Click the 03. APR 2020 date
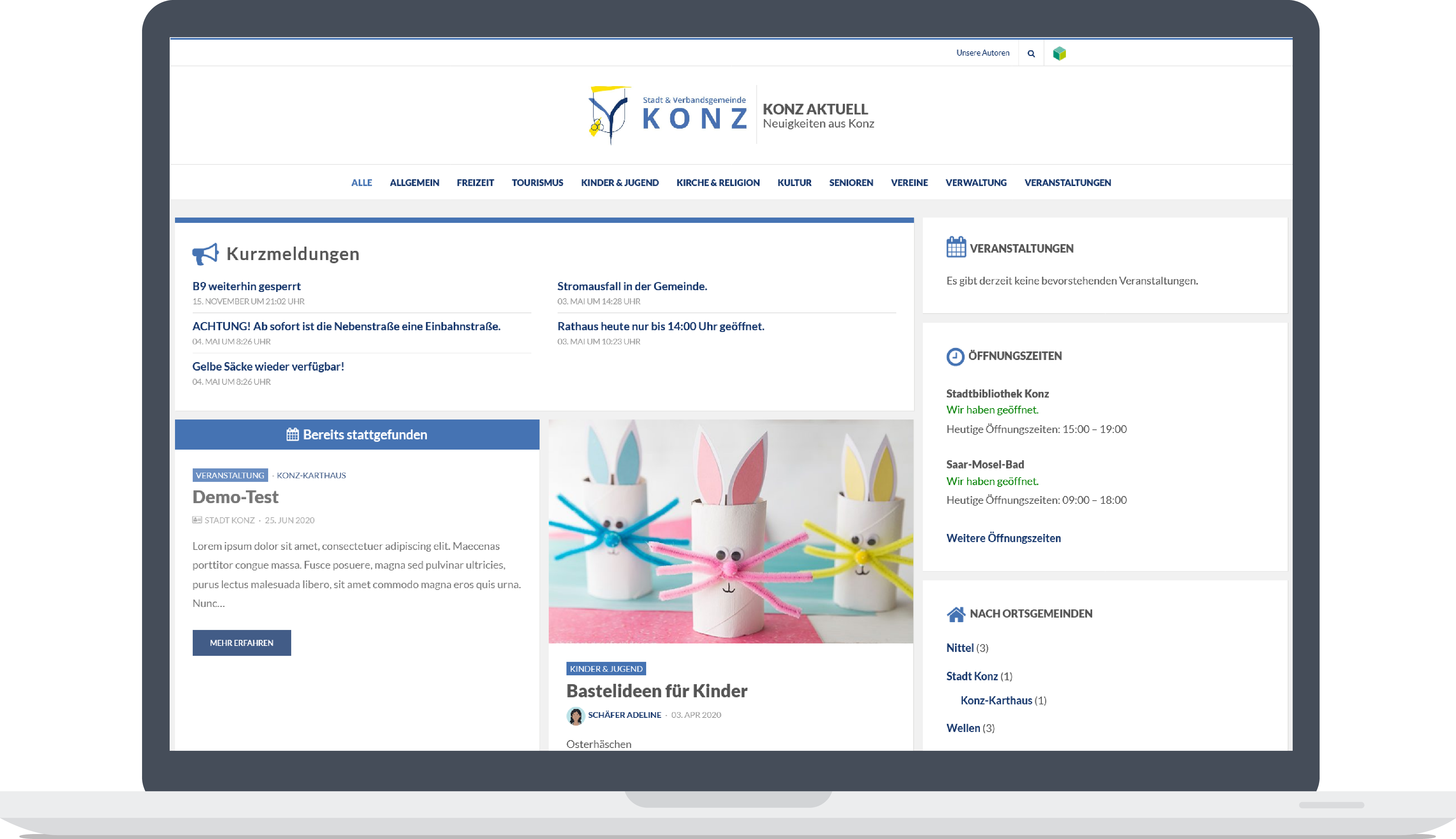Viewport: 1456px width, 839px height. [x=695, y=715]
